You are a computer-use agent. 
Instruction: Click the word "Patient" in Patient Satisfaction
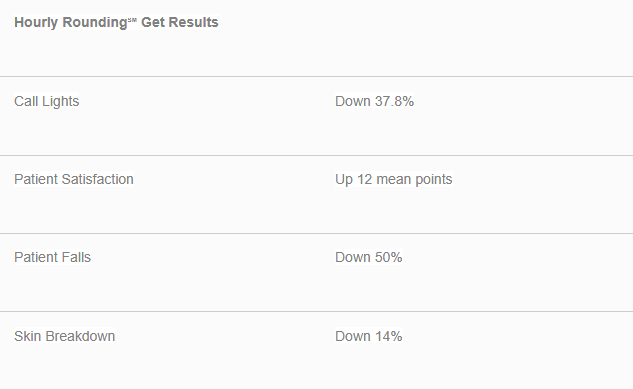click(x=36, y=179)
